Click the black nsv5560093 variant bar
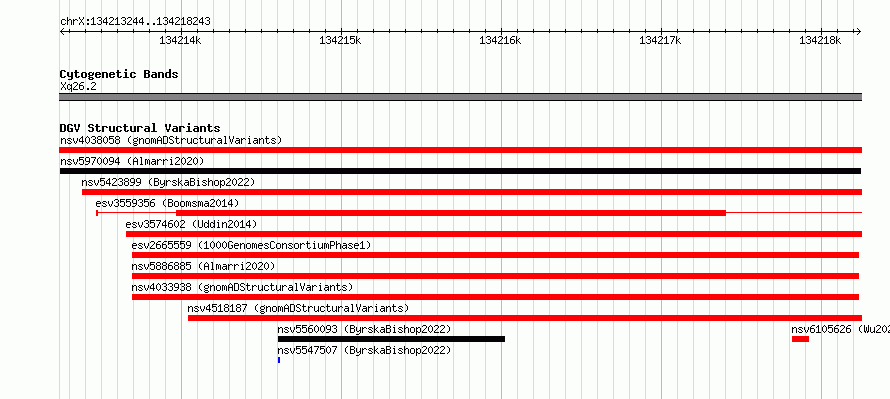The image size is (890, 399). click(x=391, y=339)
